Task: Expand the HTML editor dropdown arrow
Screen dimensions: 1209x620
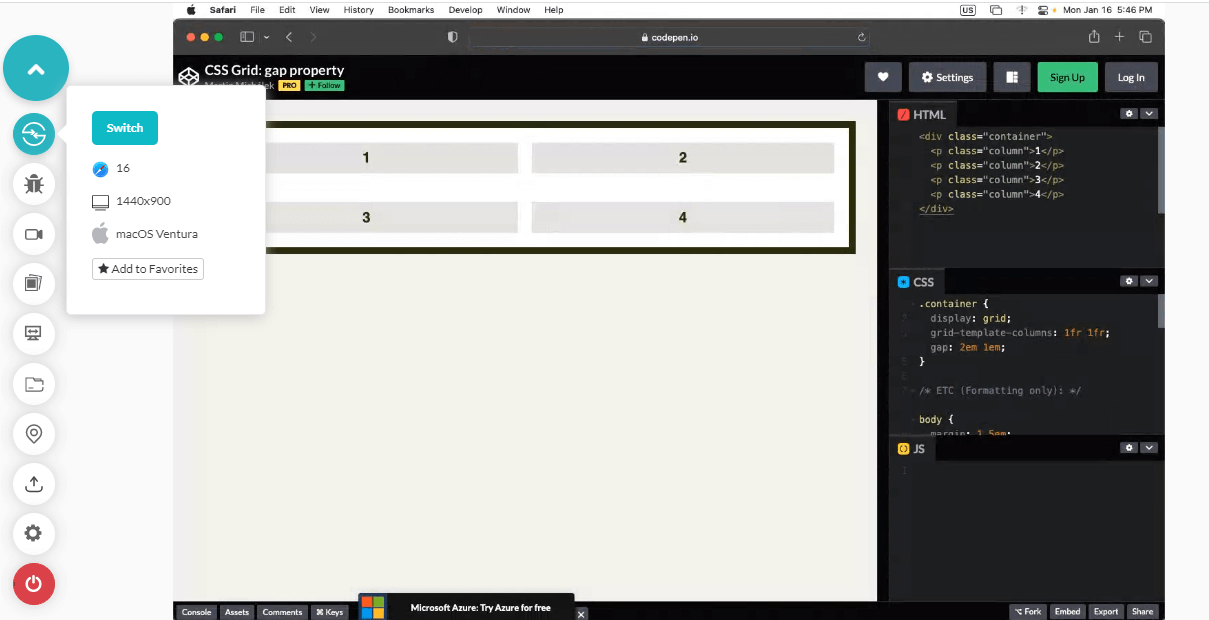Action: [x=1149, y=114]
